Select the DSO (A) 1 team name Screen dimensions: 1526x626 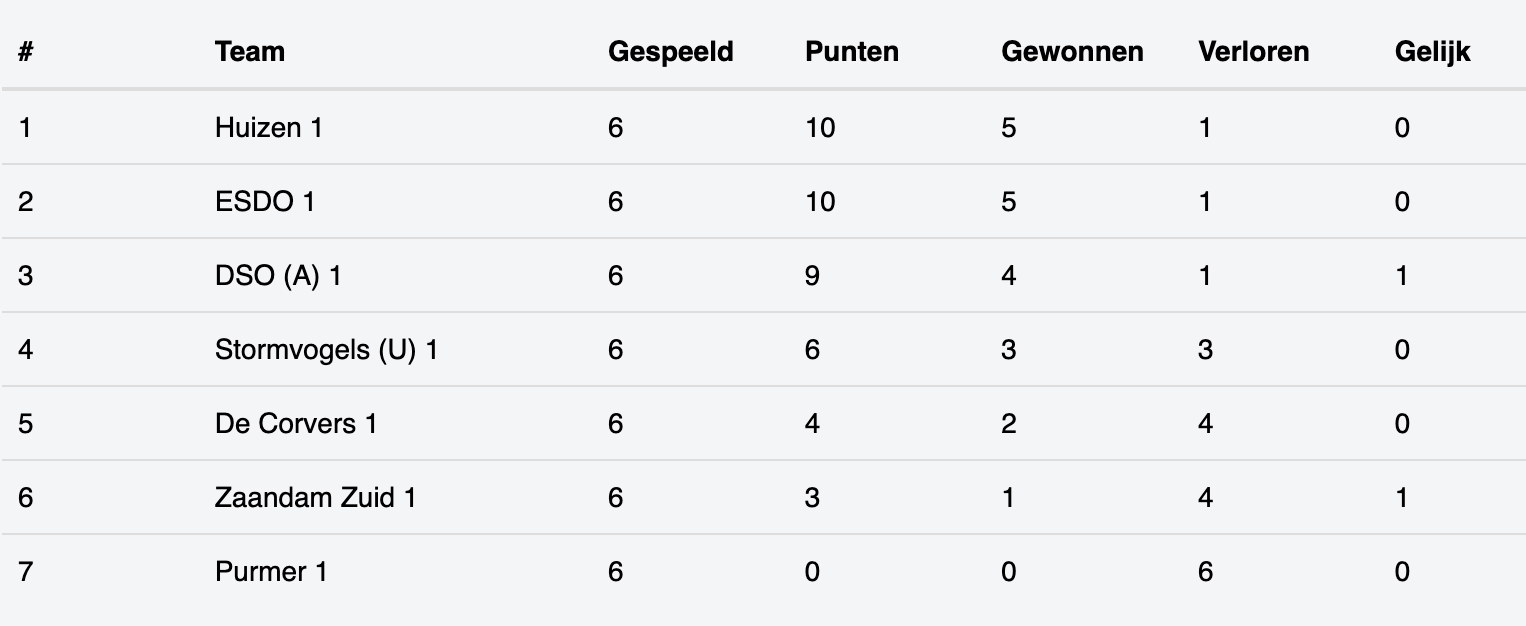pos(278,276)
